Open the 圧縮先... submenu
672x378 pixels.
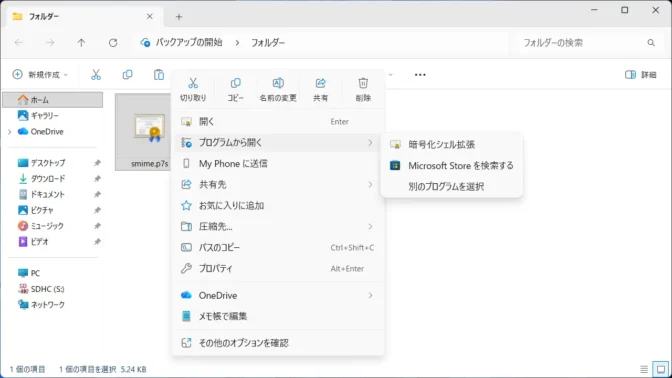[278, 227]
